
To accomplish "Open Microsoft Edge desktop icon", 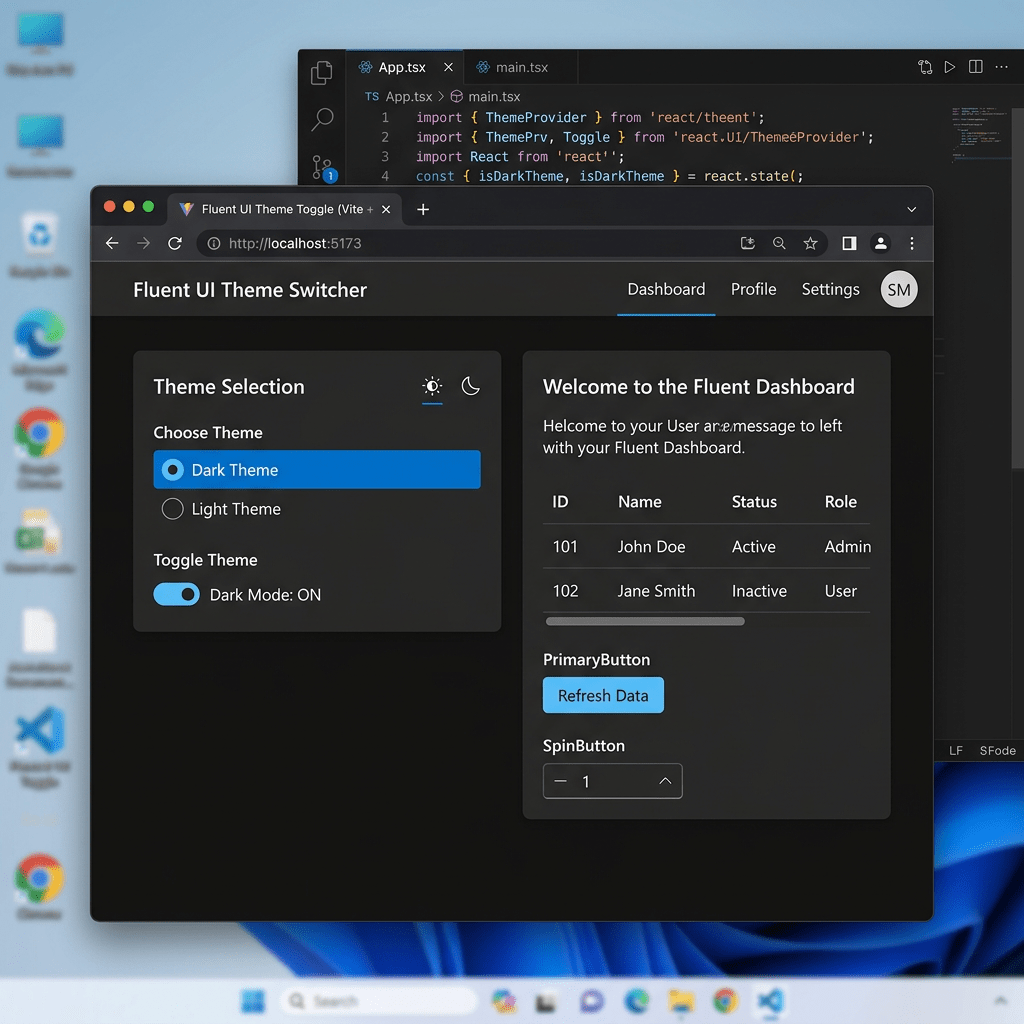I will tap(39, 349).
